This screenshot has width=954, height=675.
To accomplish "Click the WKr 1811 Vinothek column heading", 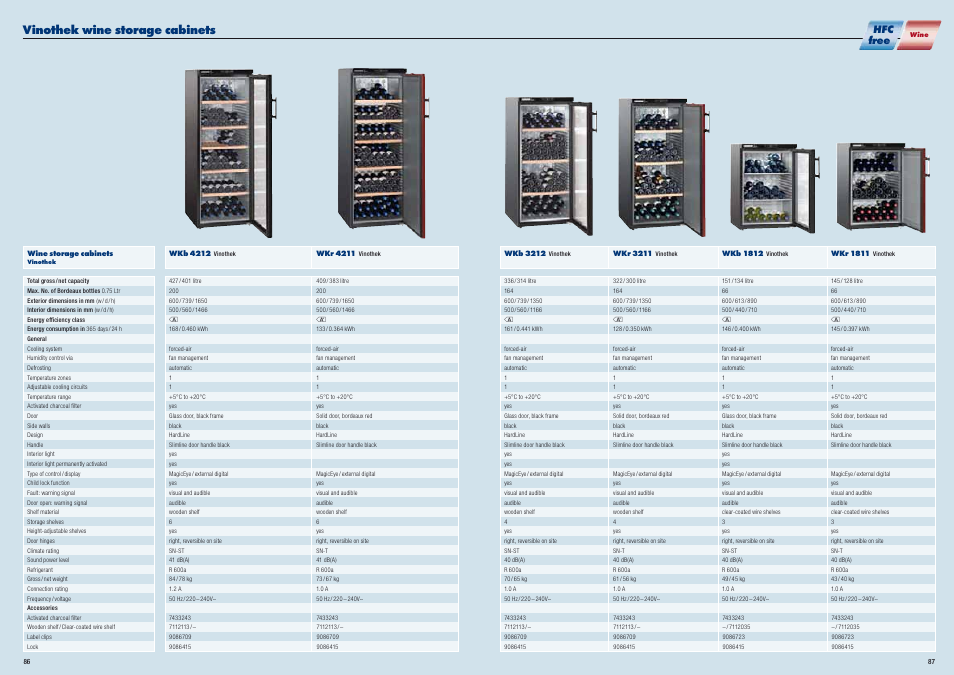I will pyautogui.click(x=862, y=254).
